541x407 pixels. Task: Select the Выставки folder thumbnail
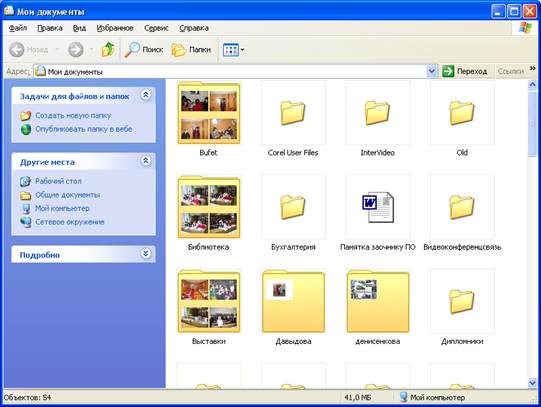click(209, 301)
